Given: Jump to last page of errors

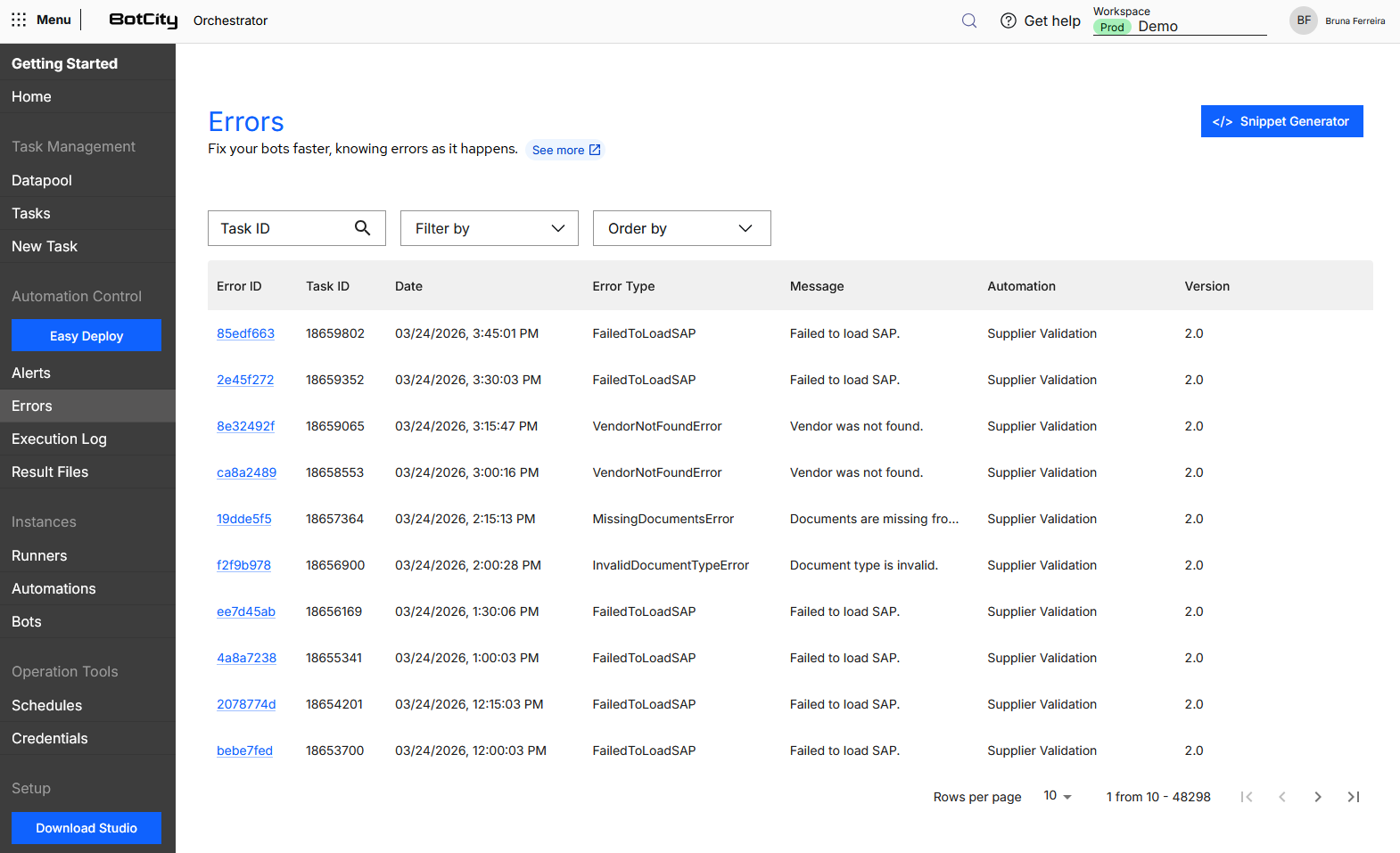Looking at the screenshot, I should point(1353,797).
